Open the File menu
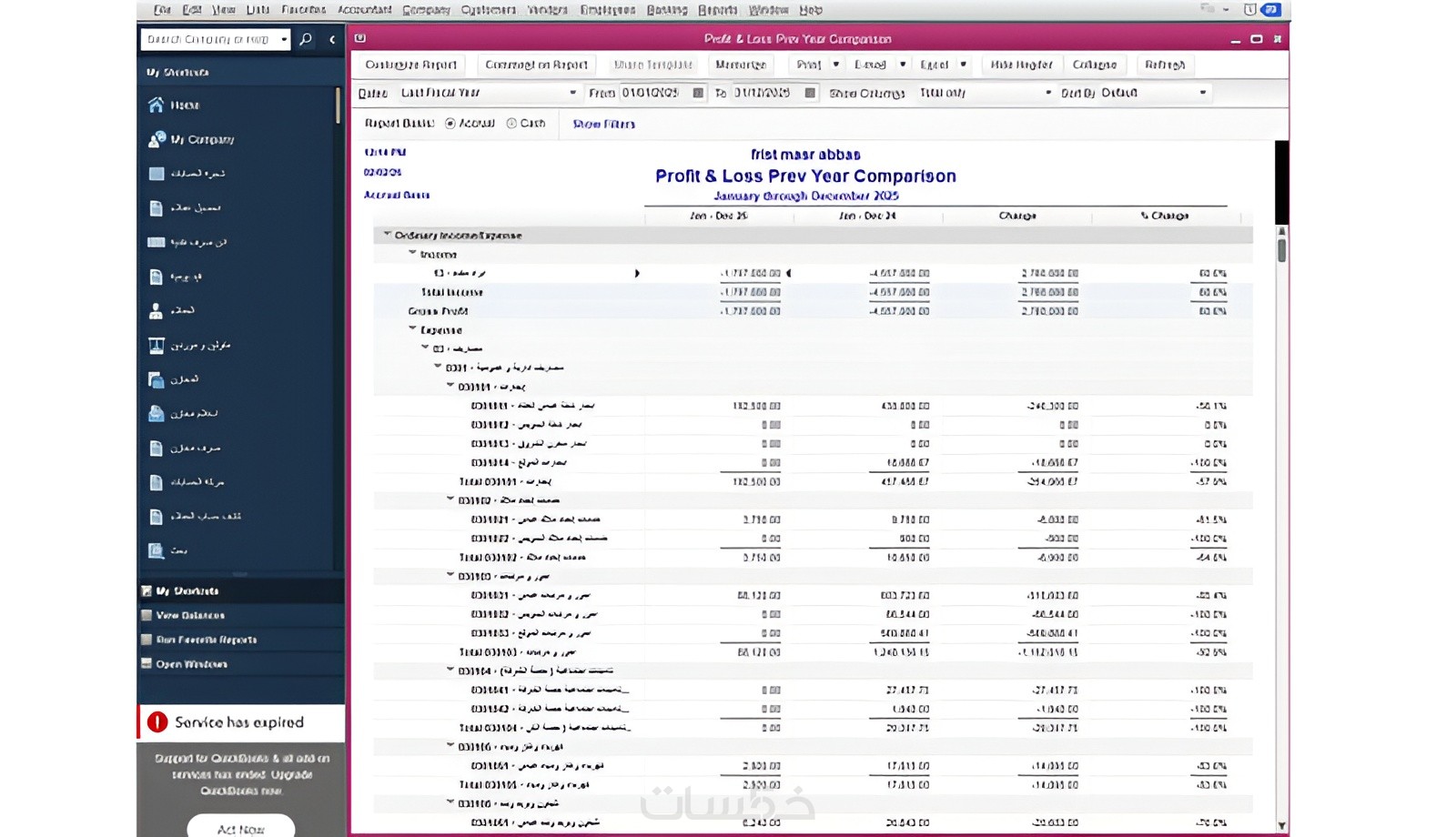1456x837 pixels. pyautogui.click(x=162, y=10)
